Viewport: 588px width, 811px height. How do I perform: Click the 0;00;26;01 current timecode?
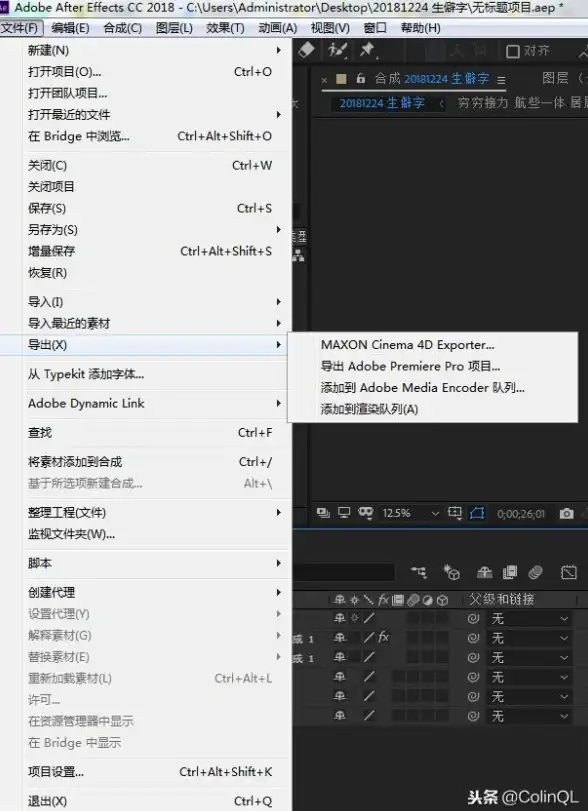coord(521,514)
